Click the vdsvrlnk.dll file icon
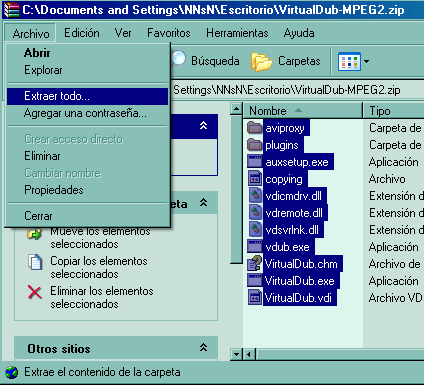The height and width of the screenshot is (385, 424). click(255, 229)
